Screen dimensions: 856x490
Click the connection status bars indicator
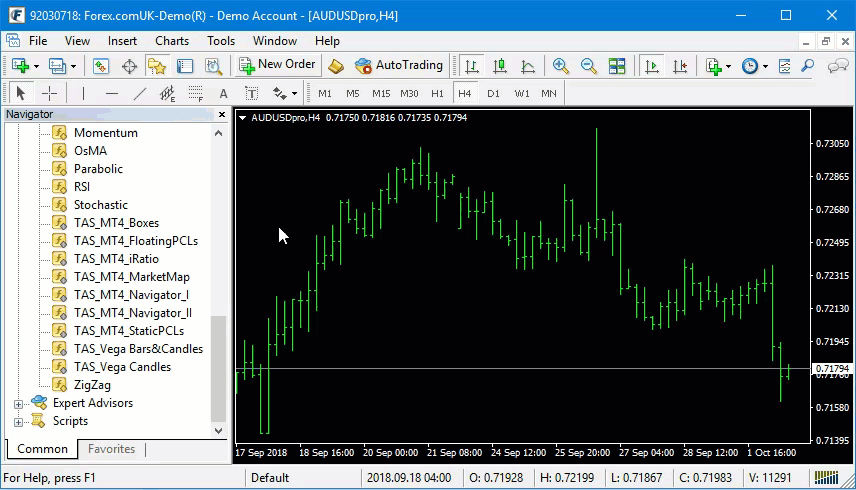(x=826, y=478)
